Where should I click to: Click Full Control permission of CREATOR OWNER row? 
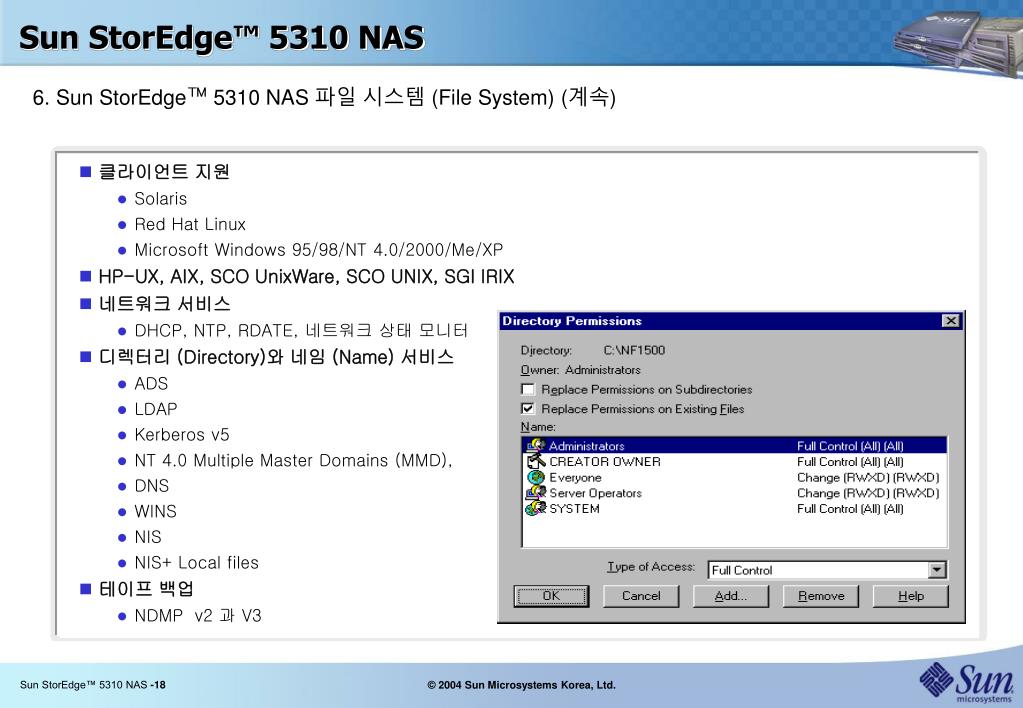coord(850,461)
